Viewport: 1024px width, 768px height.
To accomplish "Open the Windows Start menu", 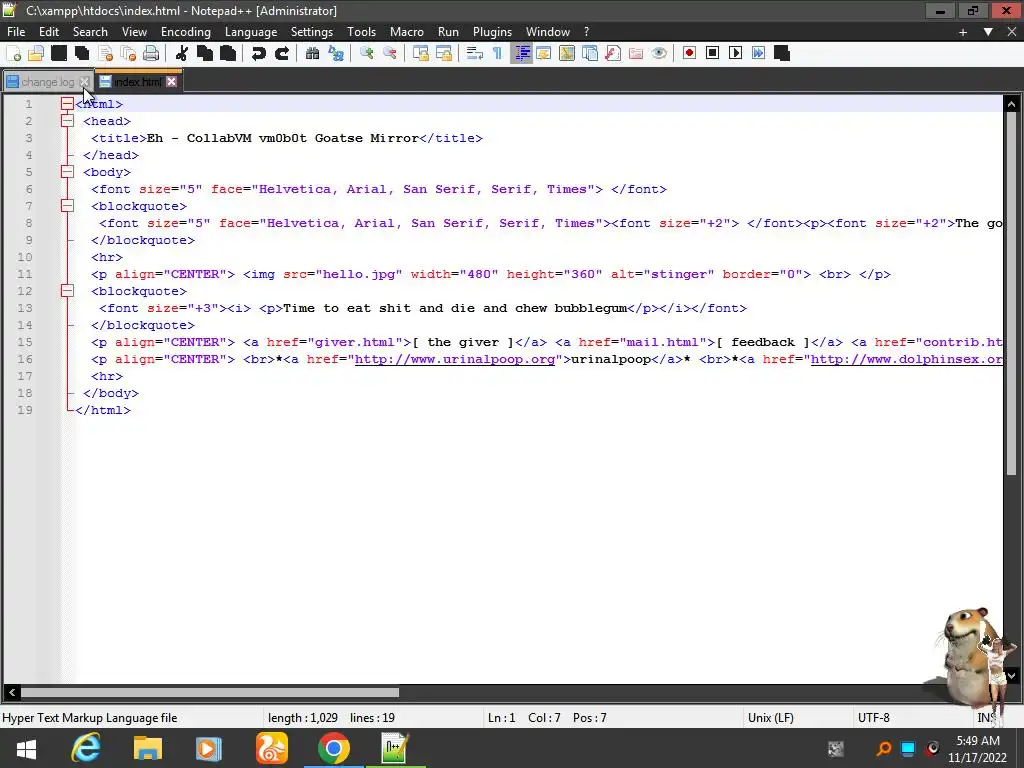I will coord(26,748).
